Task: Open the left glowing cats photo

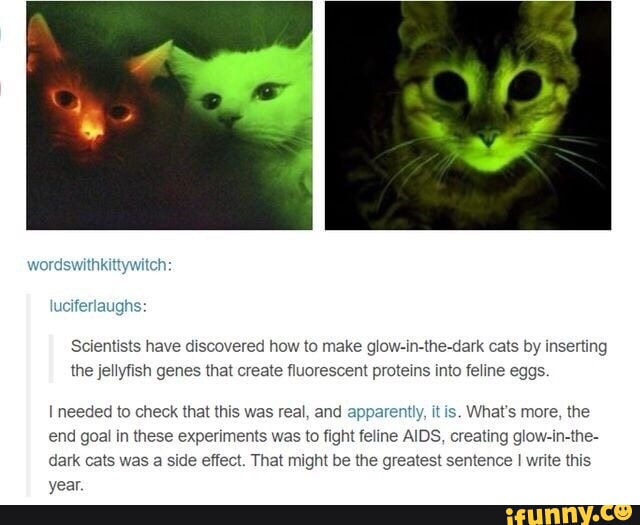Action: [169, 116]
